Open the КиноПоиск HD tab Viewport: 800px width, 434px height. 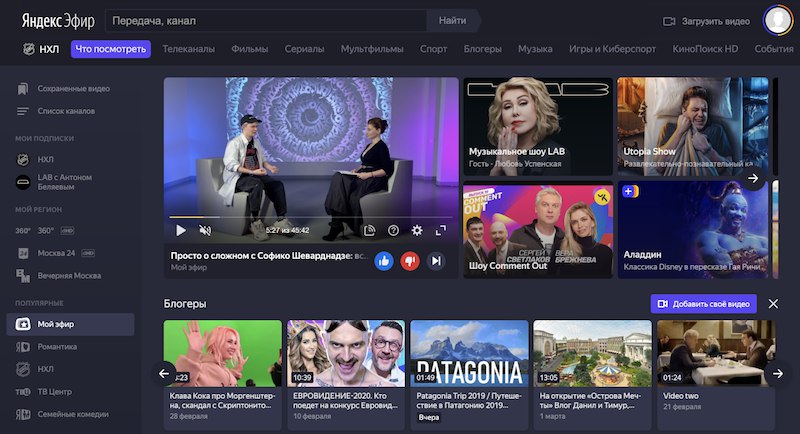pos(705,49)
